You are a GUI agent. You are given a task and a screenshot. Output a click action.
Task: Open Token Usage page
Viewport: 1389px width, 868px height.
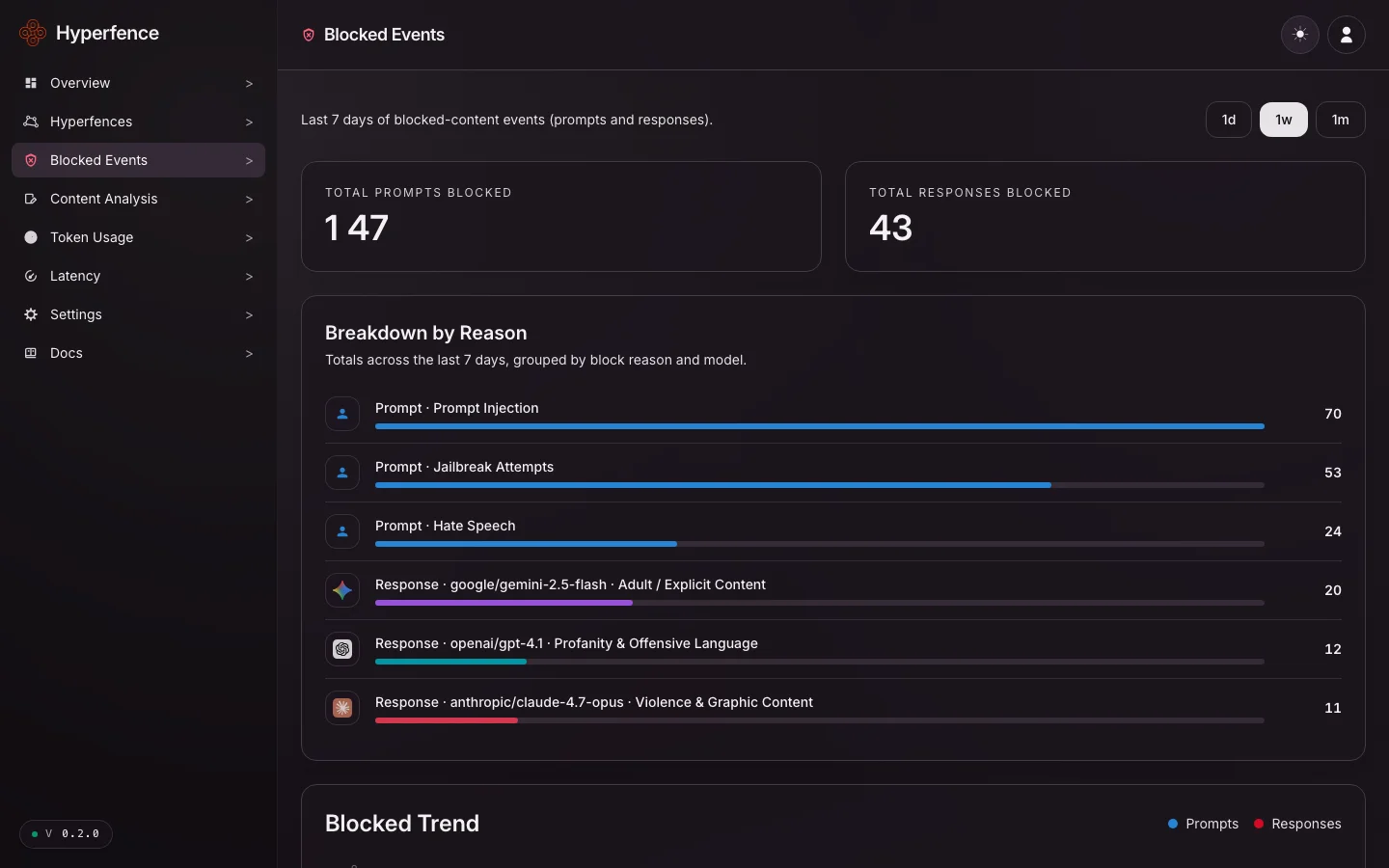[138, 237]
